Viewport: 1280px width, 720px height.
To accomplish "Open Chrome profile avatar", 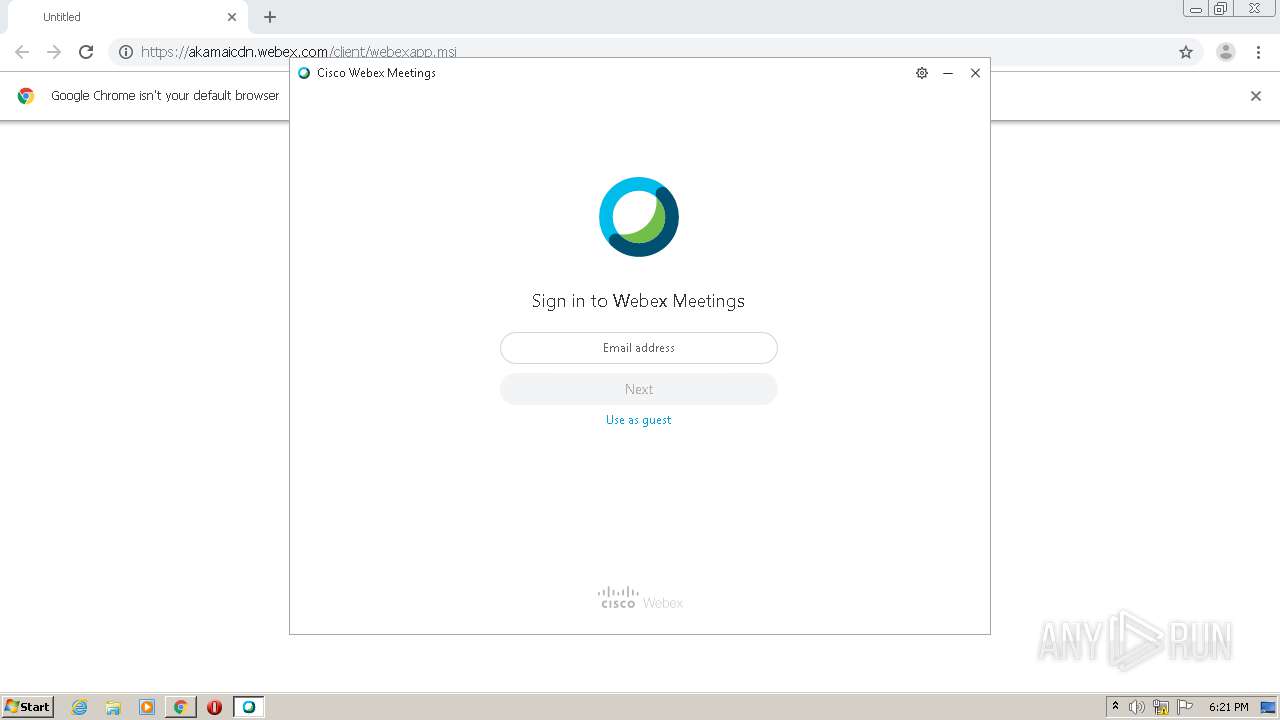I will click(x=1226, y=52).
